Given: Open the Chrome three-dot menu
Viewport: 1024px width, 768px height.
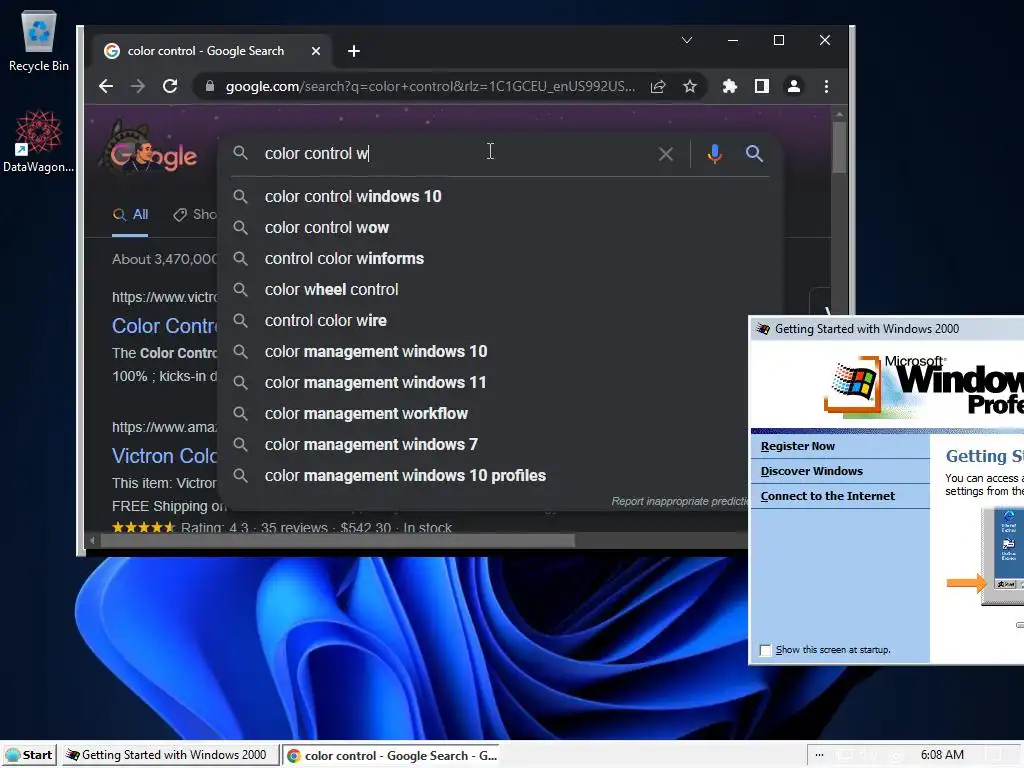Looking at the screenshot, I should pyautogui.click(x=826, y=86).
